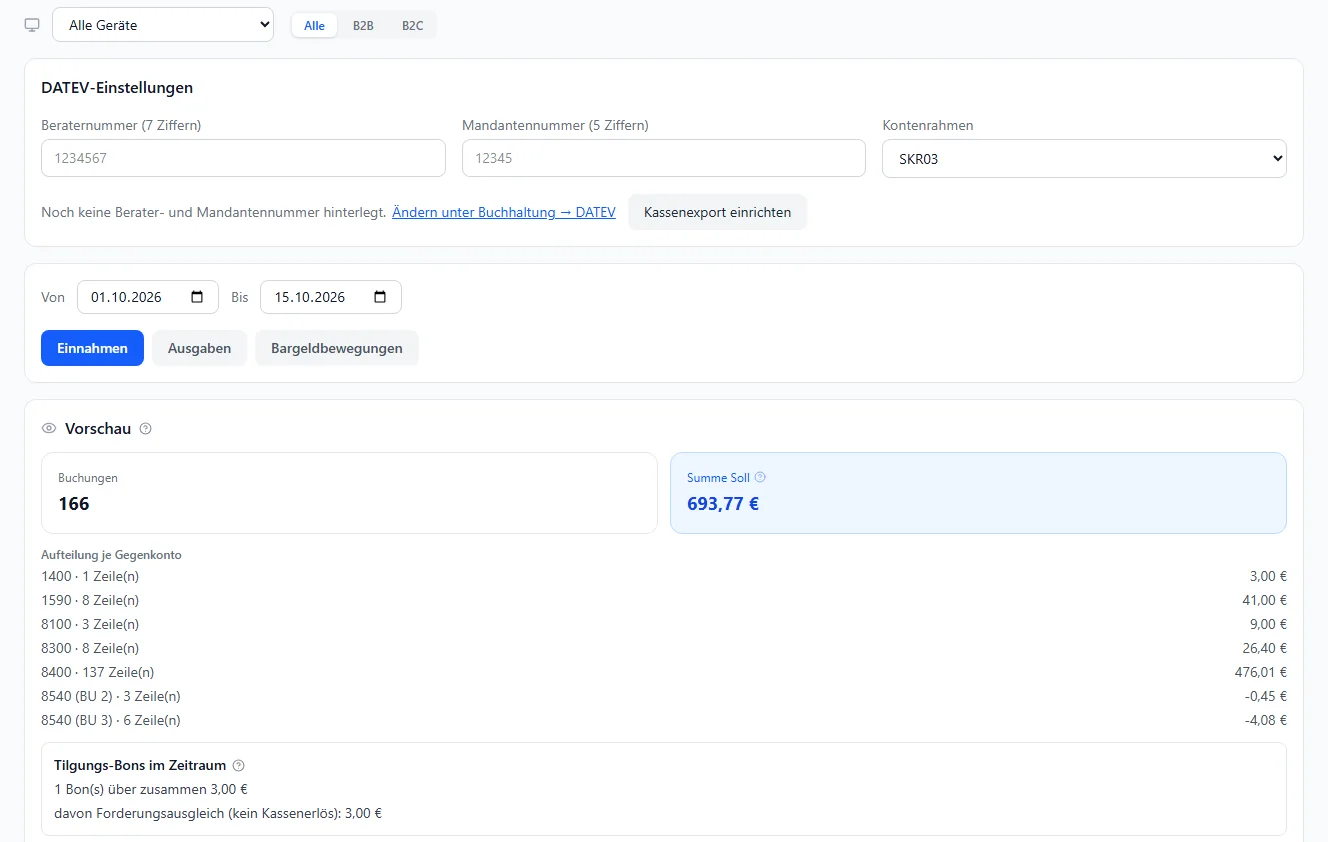
Task: Open the calendar picker for Von date
Action: click(197, 297)
